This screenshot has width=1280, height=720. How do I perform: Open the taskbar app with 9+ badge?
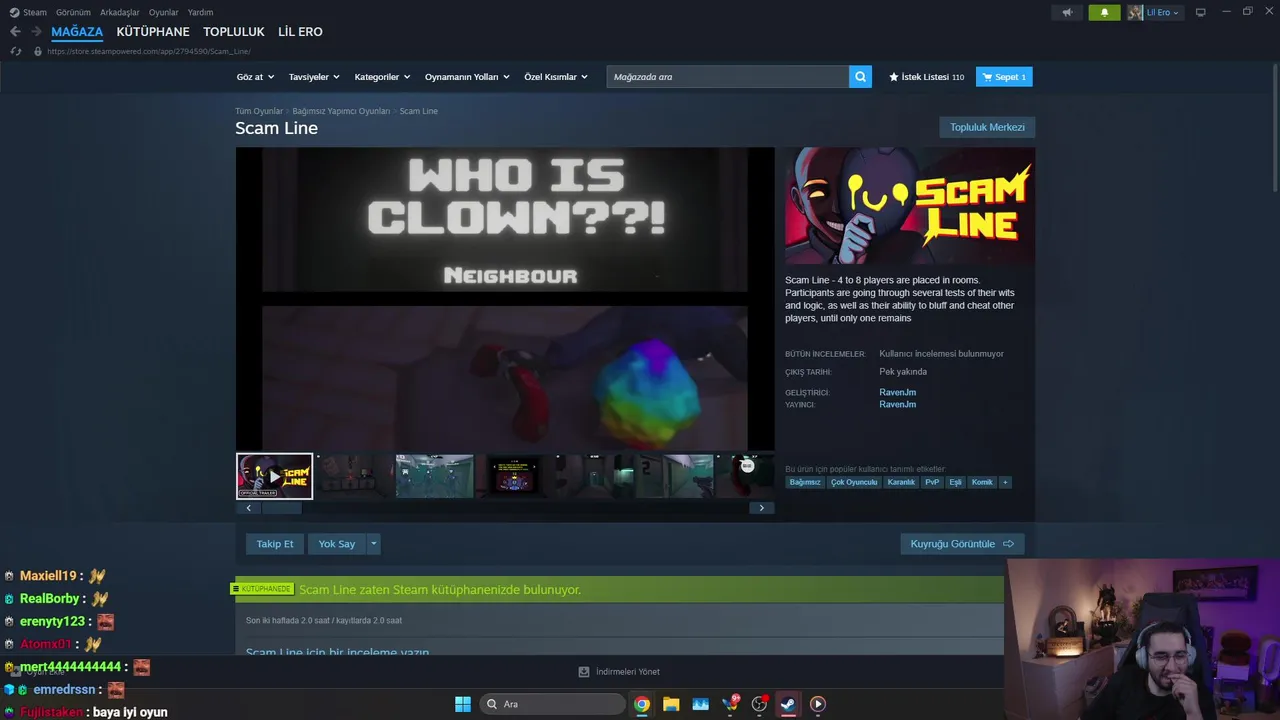tap(731, 704)
